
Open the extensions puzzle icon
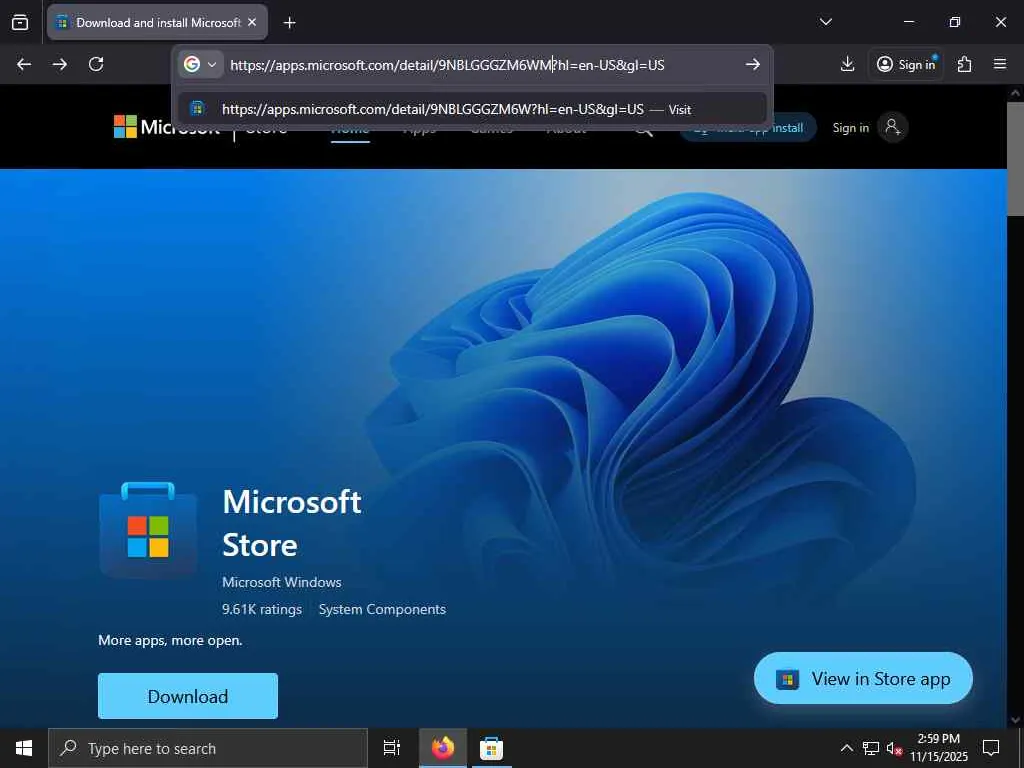[x=964, y=64]
